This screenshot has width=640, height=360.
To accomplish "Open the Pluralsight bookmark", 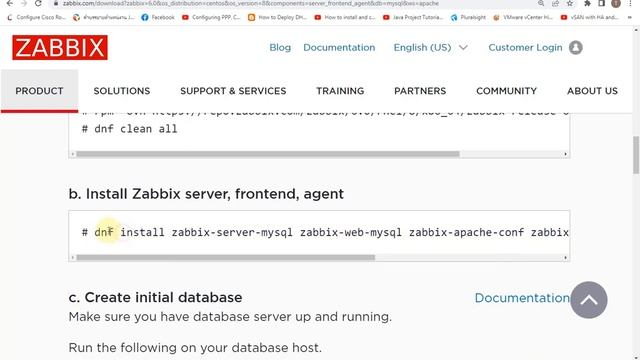I will point(469,17).
